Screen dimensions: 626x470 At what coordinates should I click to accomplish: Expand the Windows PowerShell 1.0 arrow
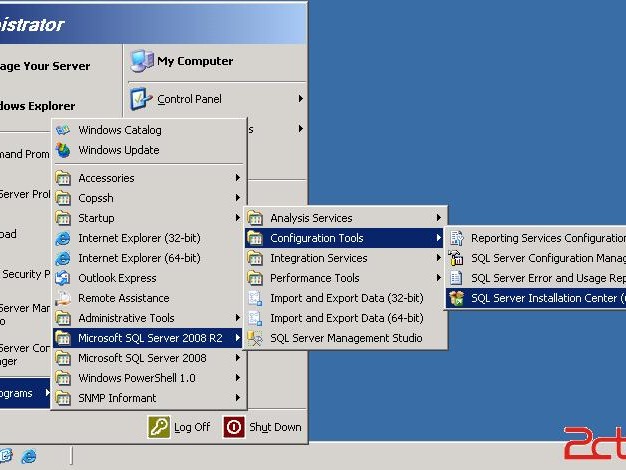pos(238,377)
